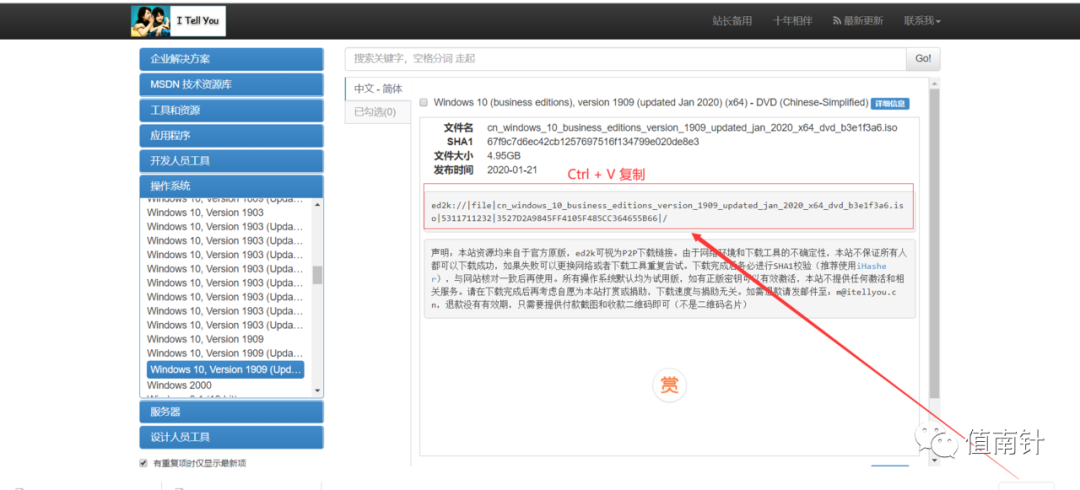Click the file size value 4.95GB
Viewport: 1080px width, 490px height.
click(x=503, y=156)
